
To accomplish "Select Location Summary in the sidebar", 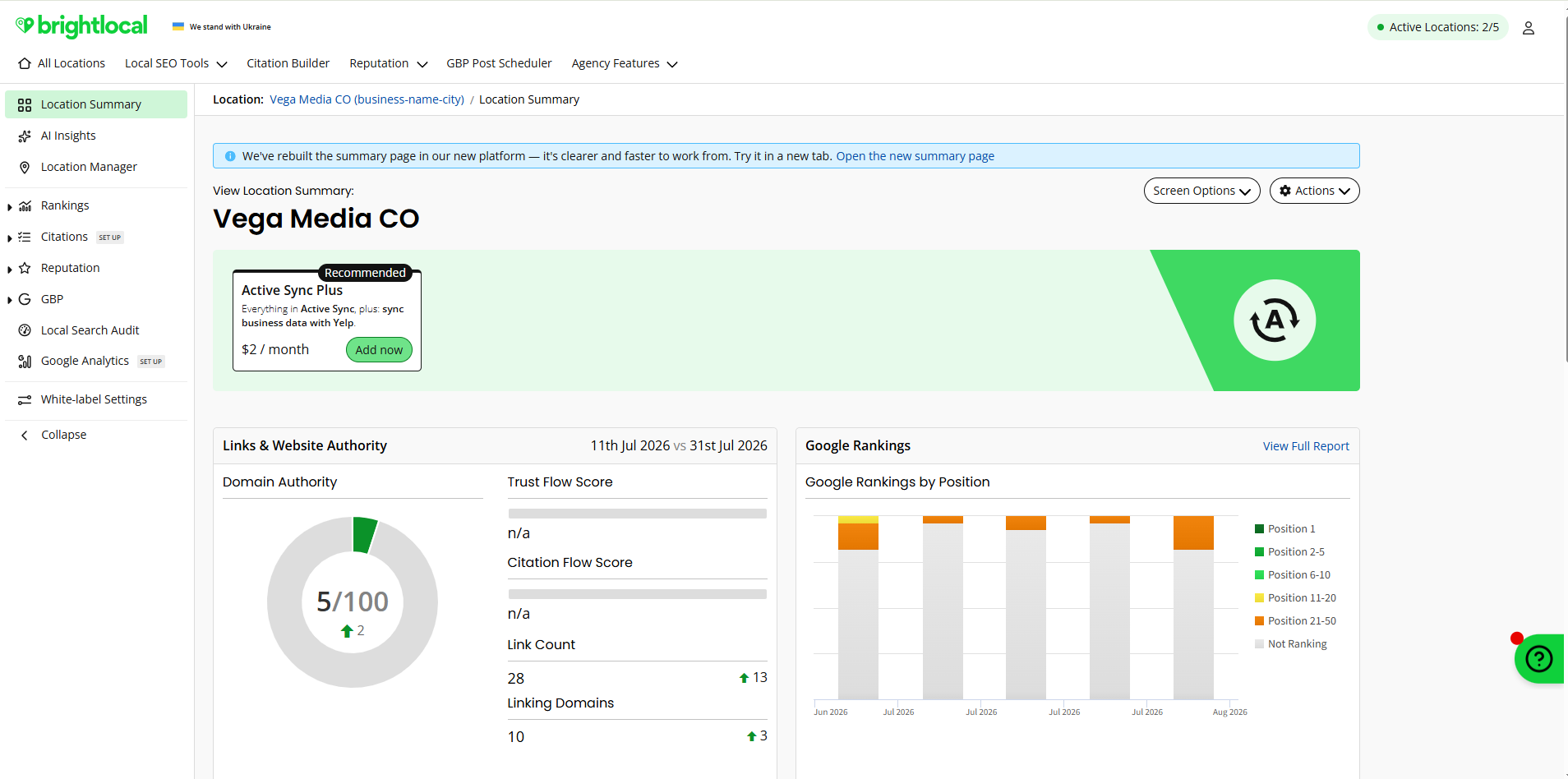I will 96,104.
